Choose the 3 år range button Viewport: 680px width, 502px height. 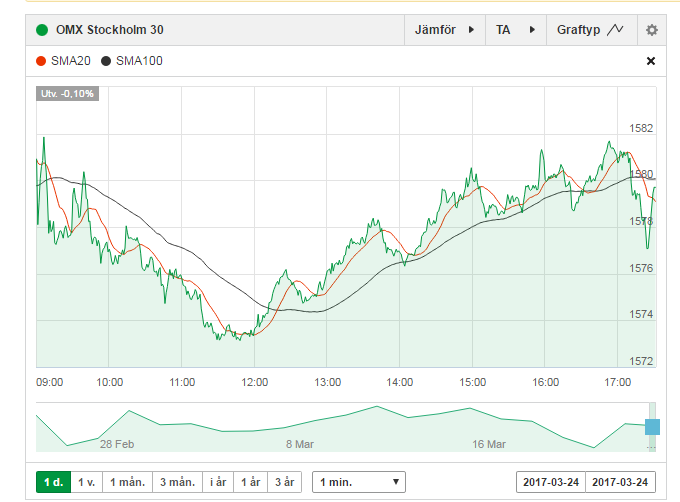point(284,482)
